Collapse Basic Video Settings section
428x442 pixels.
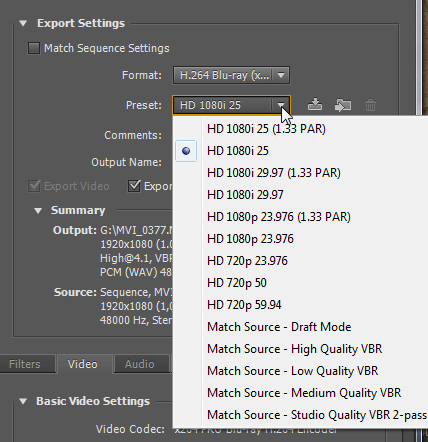pyautogui.click(x=23, y=401)
